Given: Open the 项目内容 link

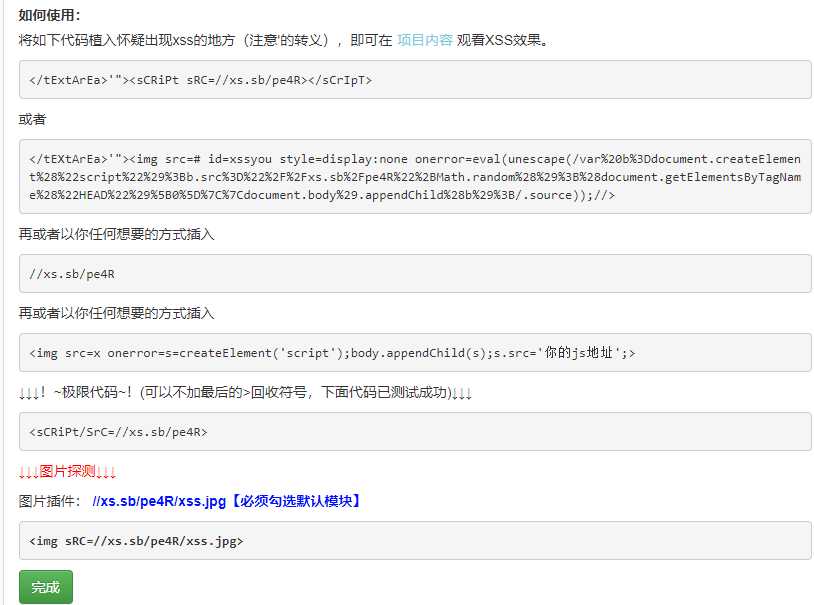Looking at the screenshot, I should coord(425,40).
